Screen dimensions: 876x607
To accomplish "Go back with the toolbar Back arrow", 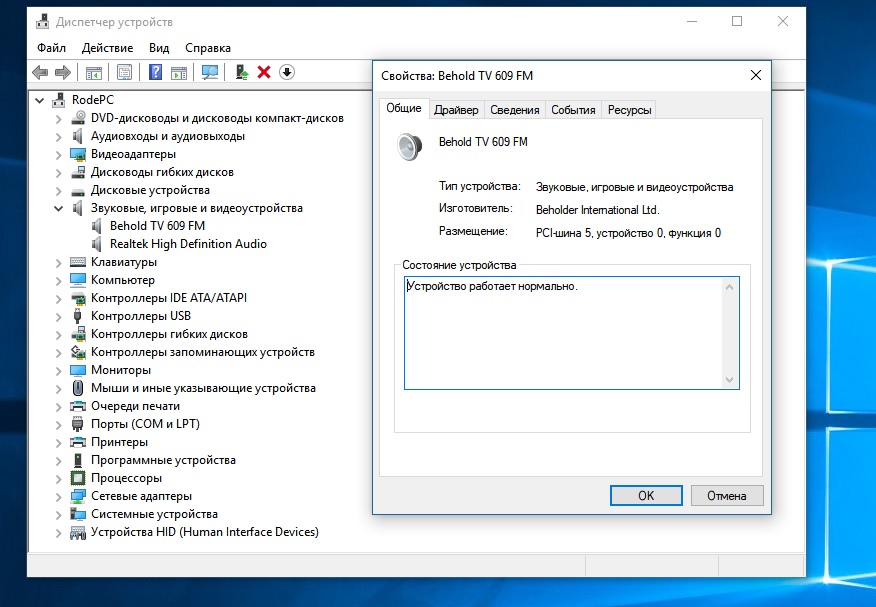I will [x=40, y=72].
